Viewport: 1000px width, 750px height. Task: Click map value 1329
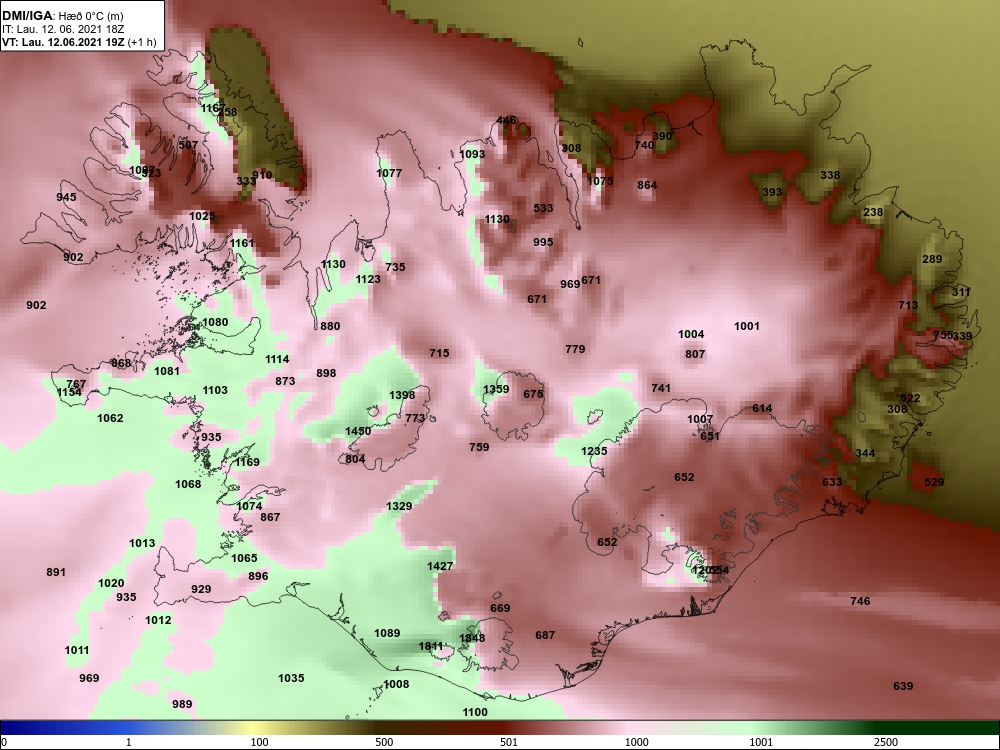tap(399, 506)
